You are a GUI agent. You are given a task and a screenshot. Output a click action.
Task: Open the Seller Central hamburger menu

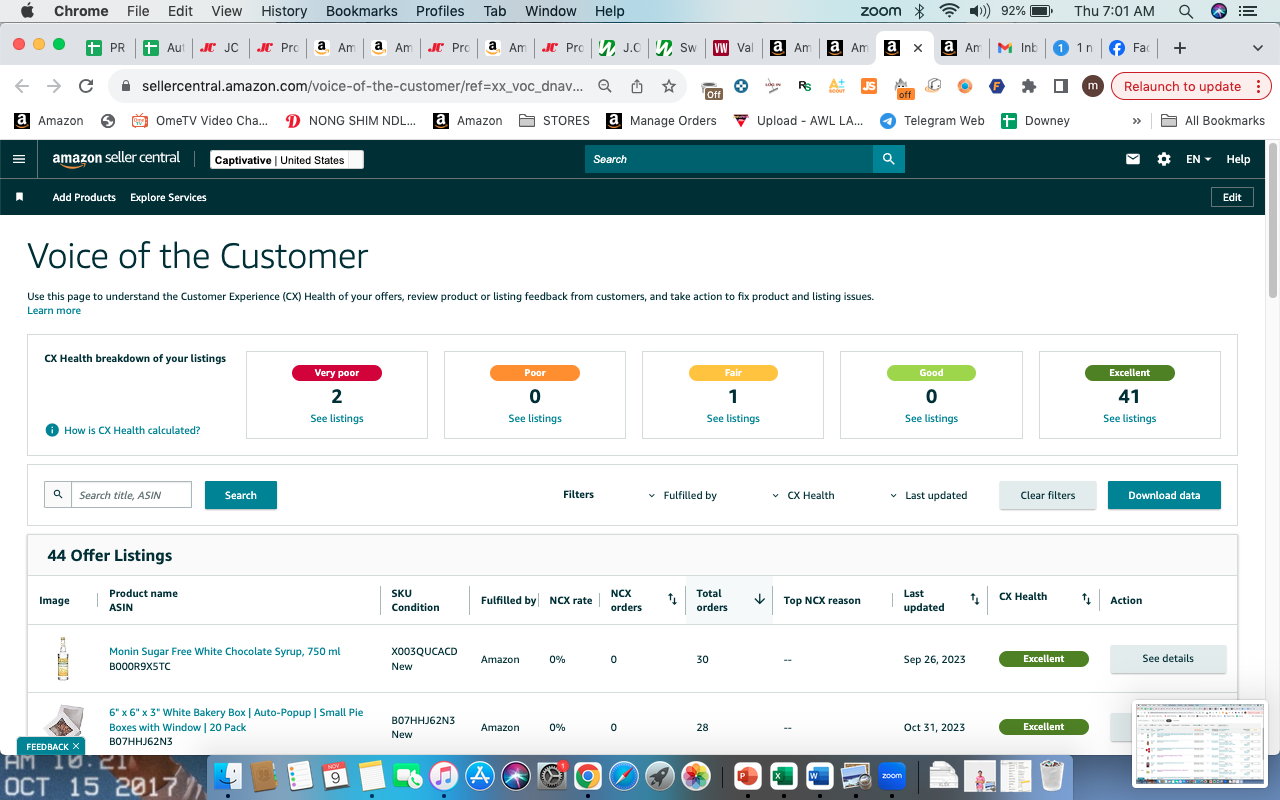click(x=19, y=159)
